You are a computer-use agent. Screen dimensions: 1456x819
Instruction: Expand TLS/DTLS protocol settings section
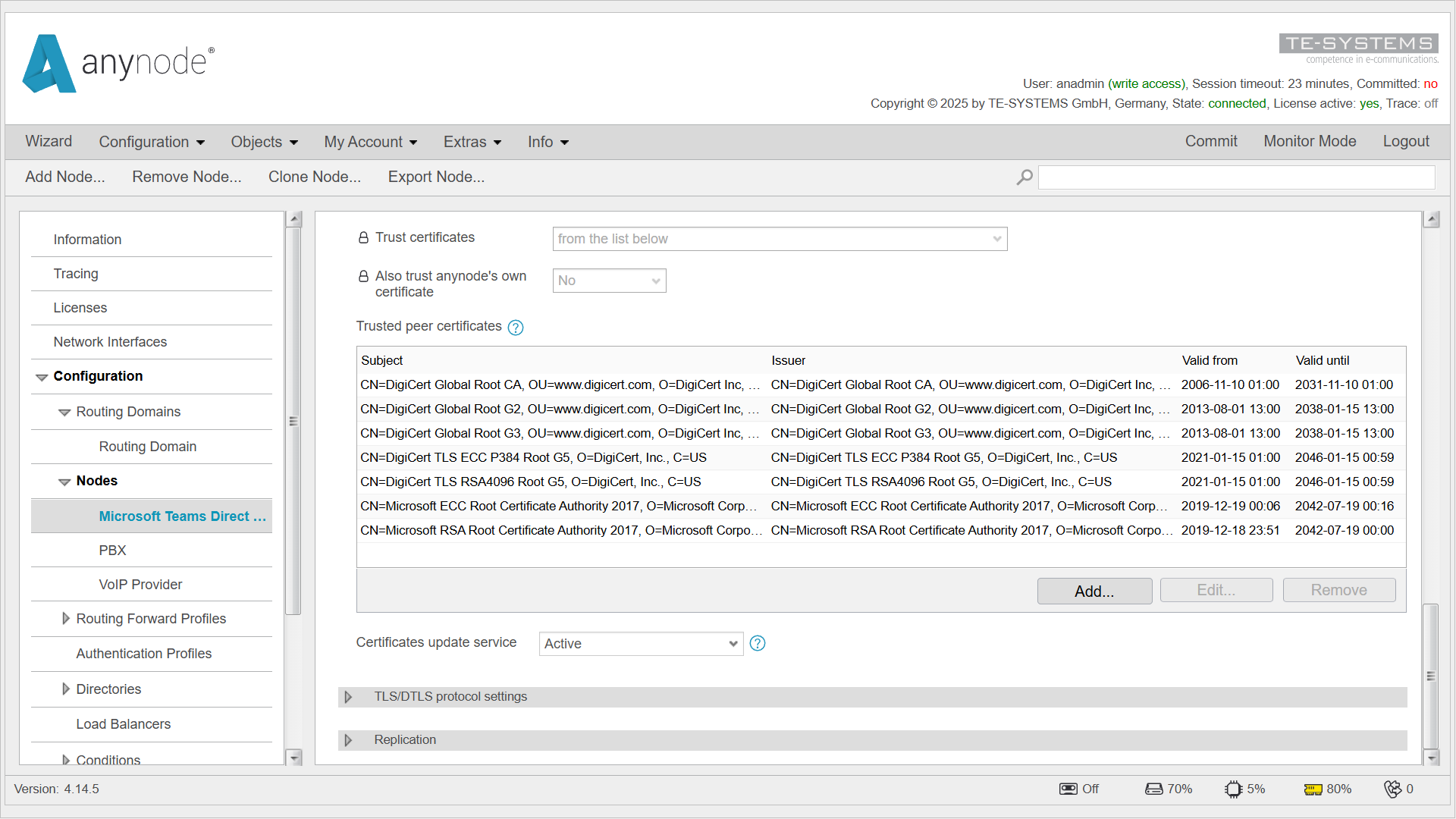[x=348, y=697]
